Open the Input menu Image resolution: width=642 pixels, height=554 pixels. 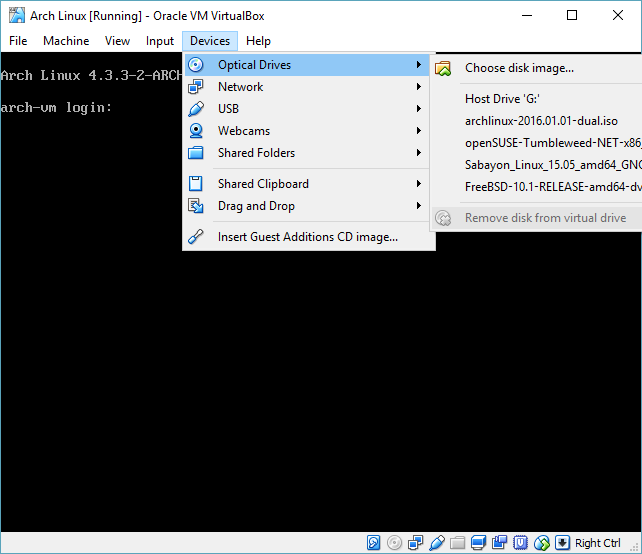coord(160,41)
